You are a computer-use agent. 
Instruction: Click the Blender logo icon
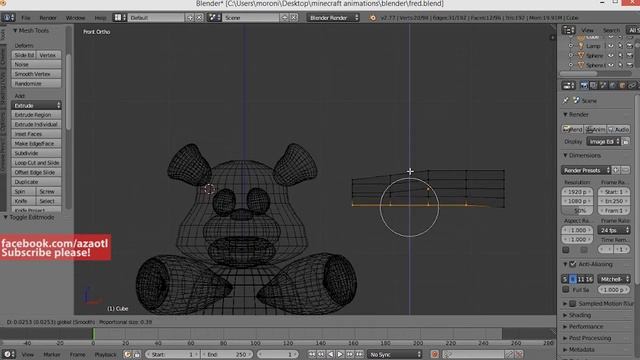373,18
